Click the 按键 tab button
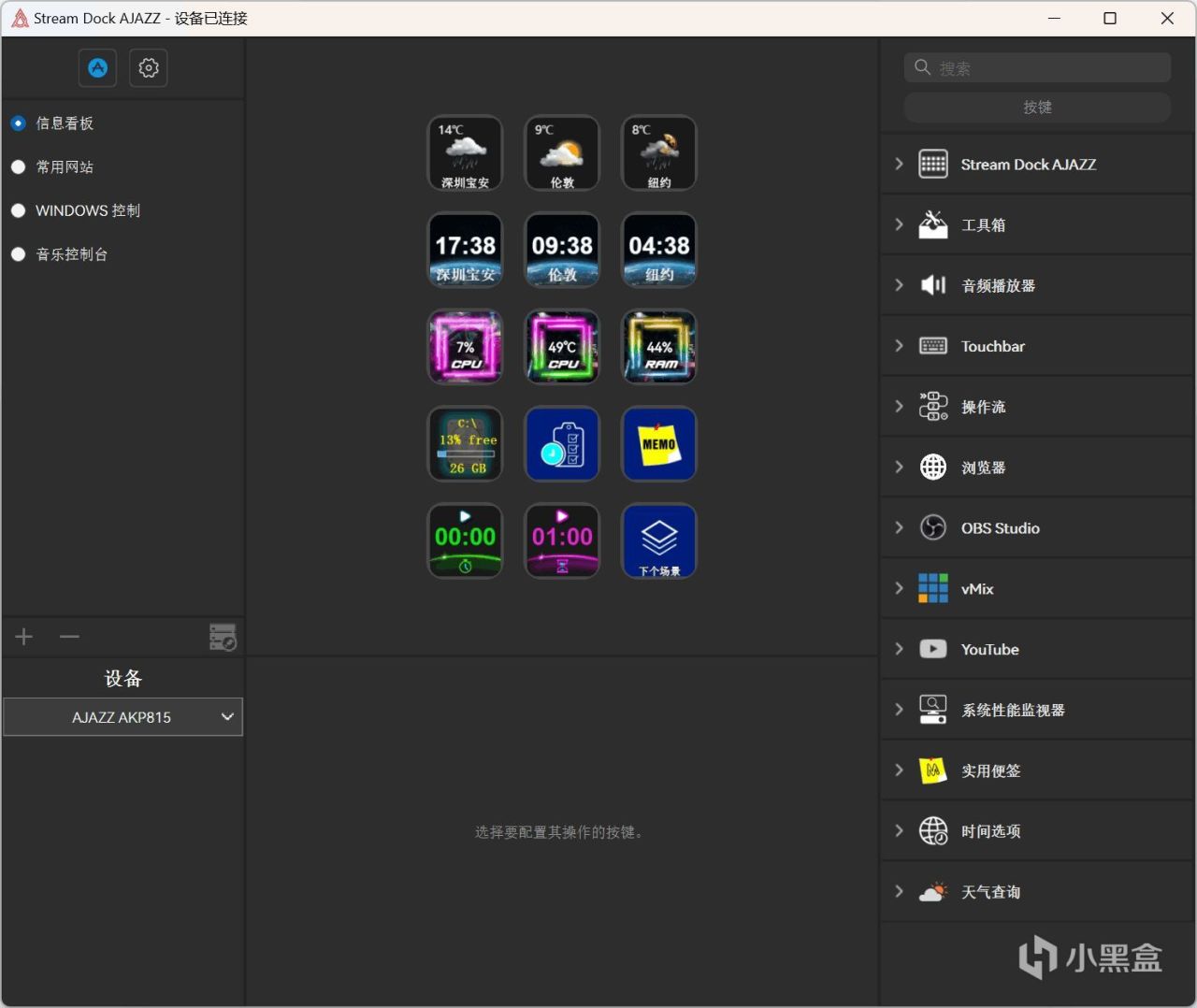 [1037, 108]
